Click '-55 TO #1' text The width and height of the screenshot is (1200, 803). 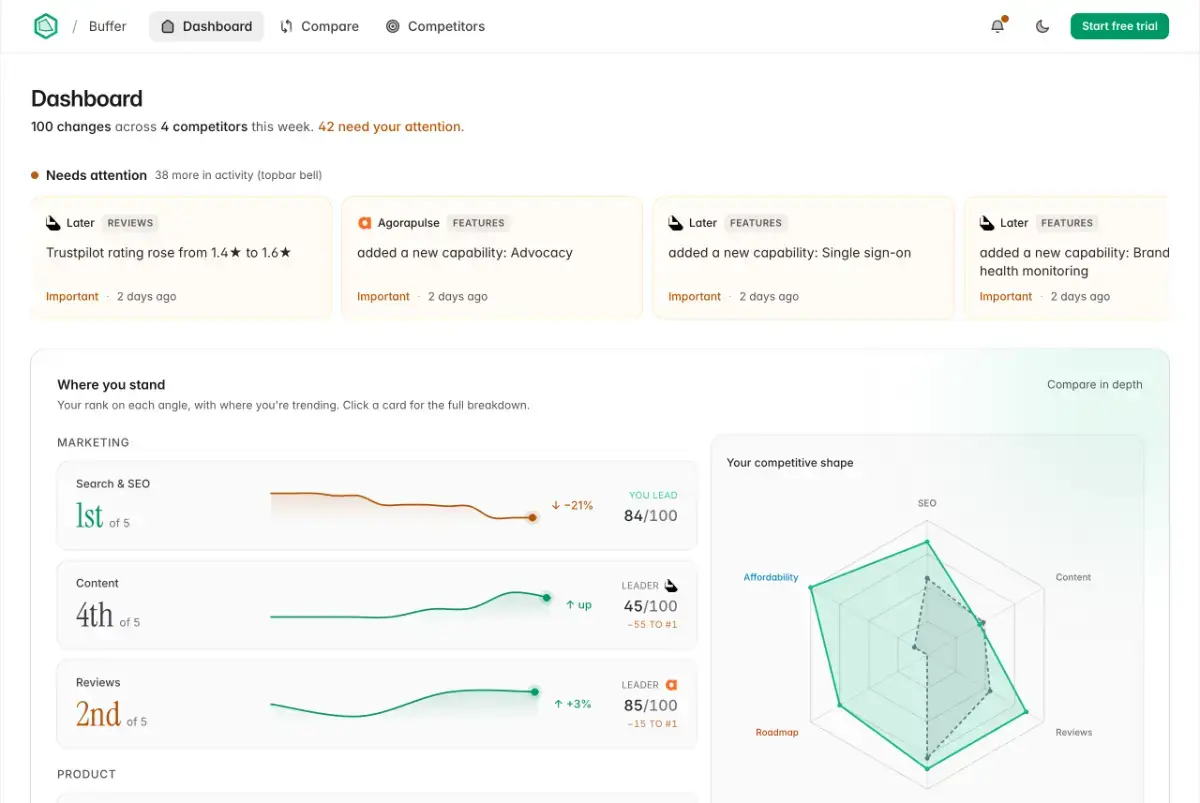coord(652,625)
